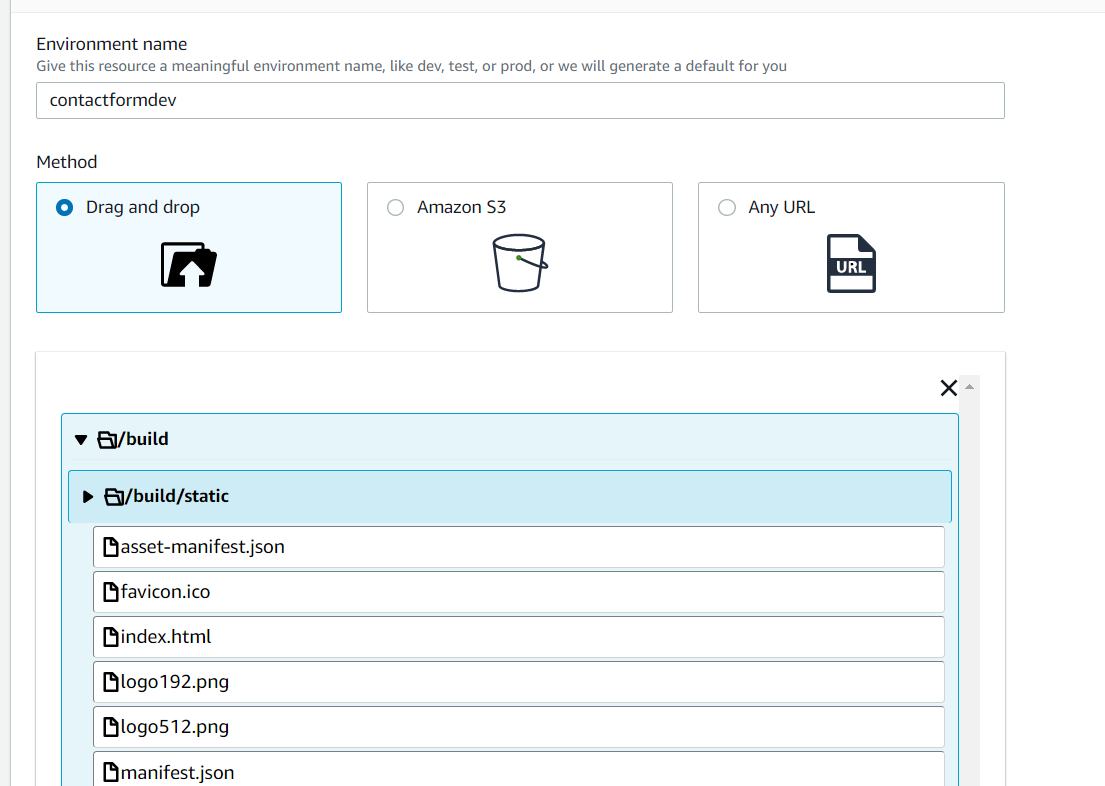Click the manifest.json file icon
Viewport: 1105px width, 786px height.
pos(111,773)
